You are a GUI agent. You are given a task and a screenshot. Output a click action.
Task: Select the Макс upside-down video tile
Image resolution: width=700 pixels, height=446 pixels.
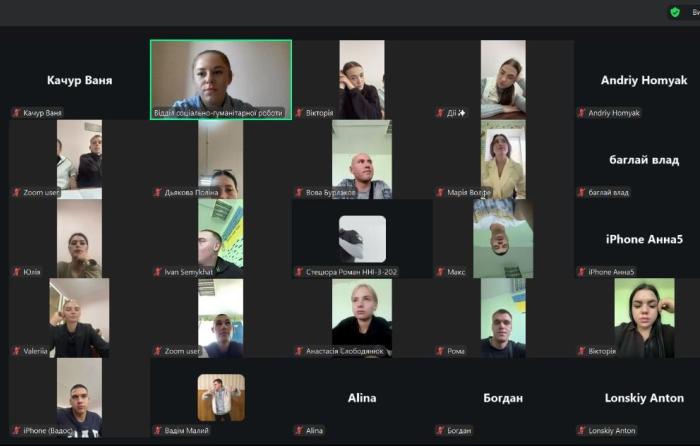pyautogui.click(x=503, y=238)
